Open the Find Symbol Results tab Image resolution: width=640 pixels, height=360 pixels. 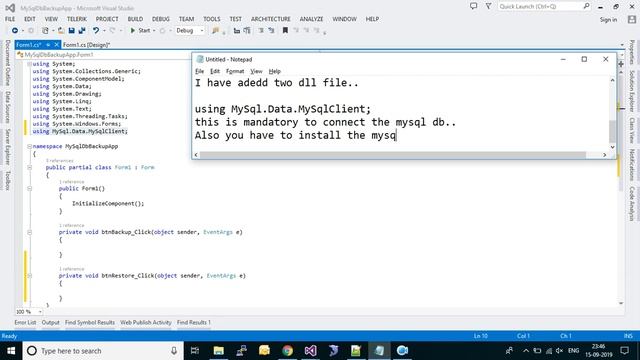90,322
